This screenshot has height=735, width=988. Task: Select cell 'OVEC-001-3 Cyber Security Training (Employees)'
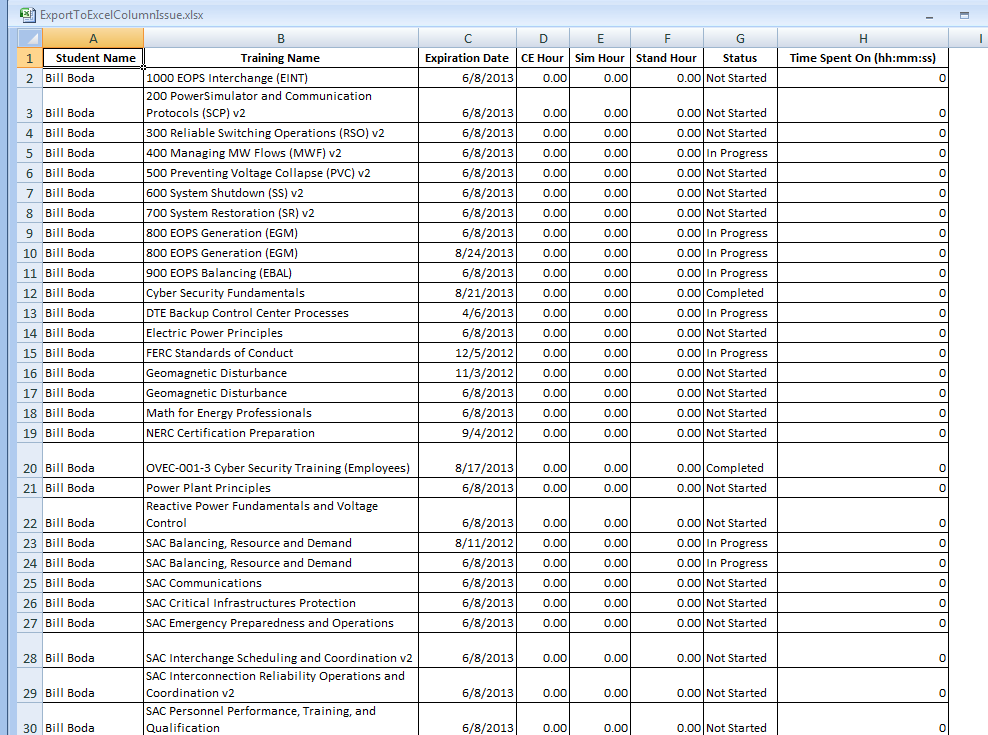[x=281, y=460]
